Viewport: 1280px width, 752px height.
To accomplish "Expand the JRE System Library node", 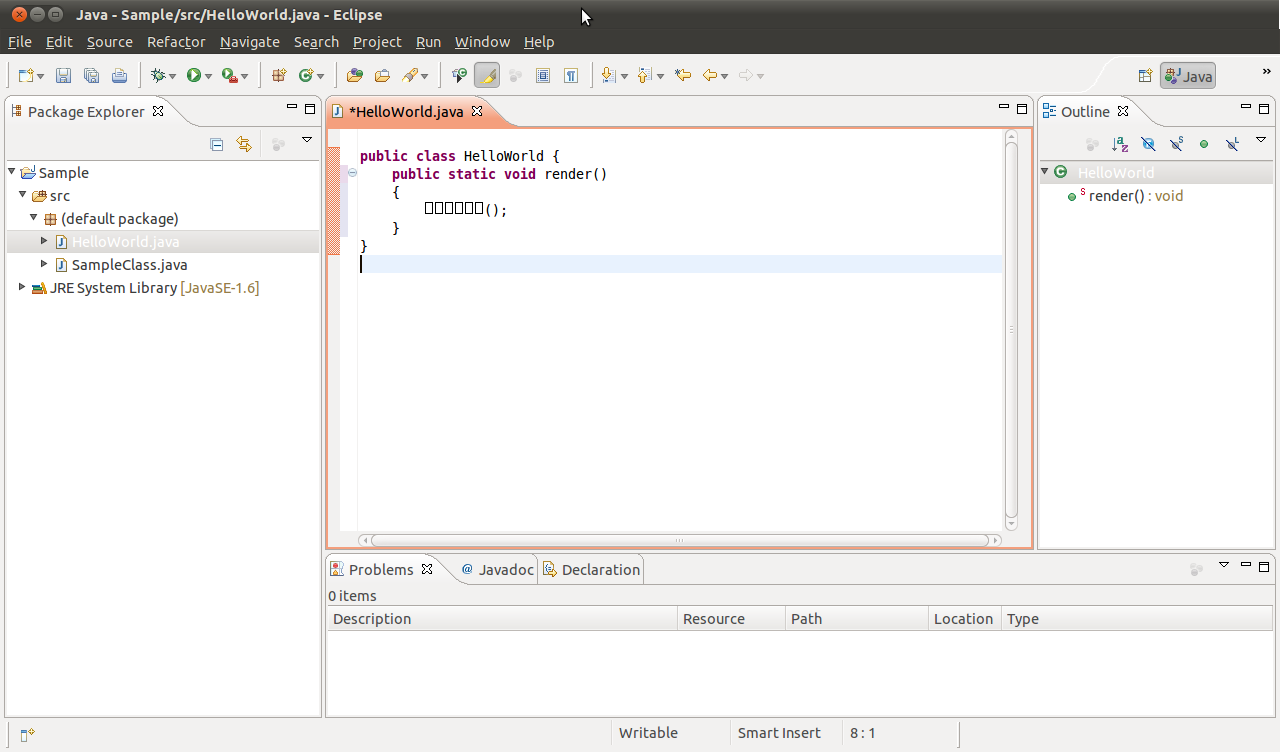I will [x=23, y=288].
